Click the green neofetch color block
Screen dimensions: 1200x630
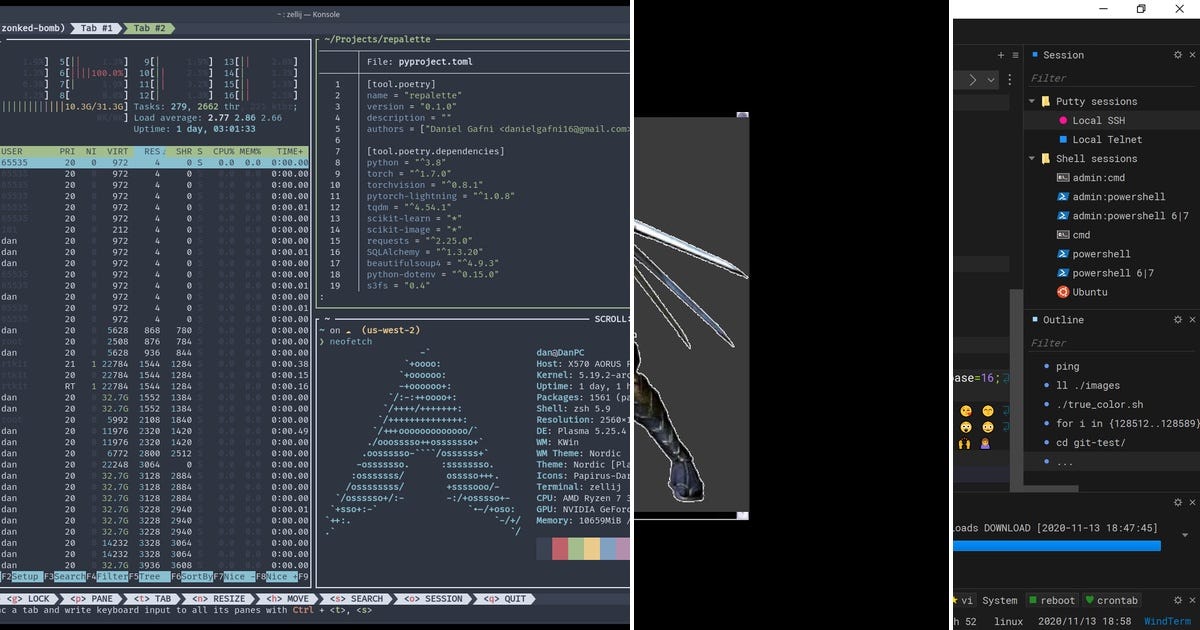[x=575, y=549]
